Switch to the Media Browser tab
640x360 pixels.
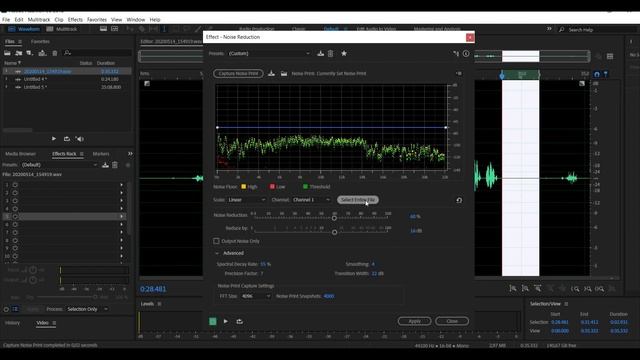point(20,154)
